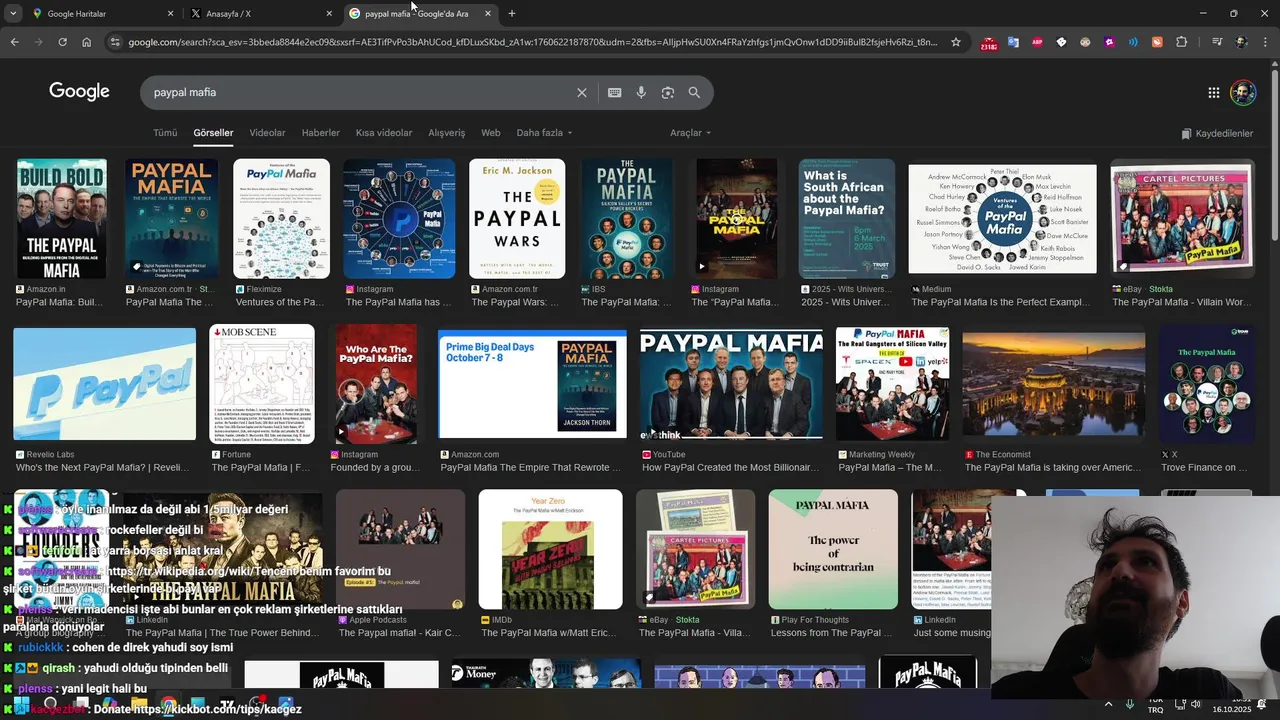Open the Wits University South African thumbnail
The height and width of the screenshot is (720, 1280).
pos(847,218)
